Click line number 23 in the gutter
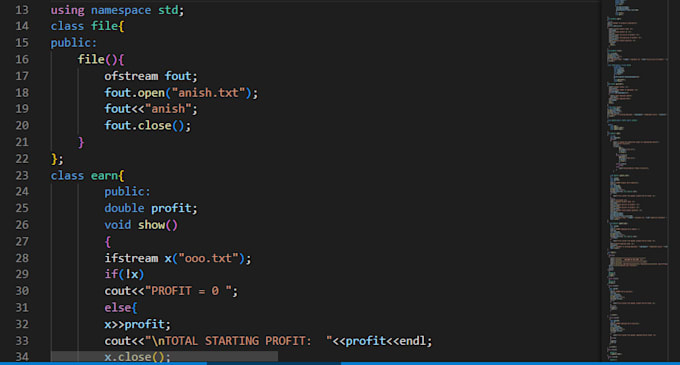Viewport: 680px width, 365px height. (22, 176)
